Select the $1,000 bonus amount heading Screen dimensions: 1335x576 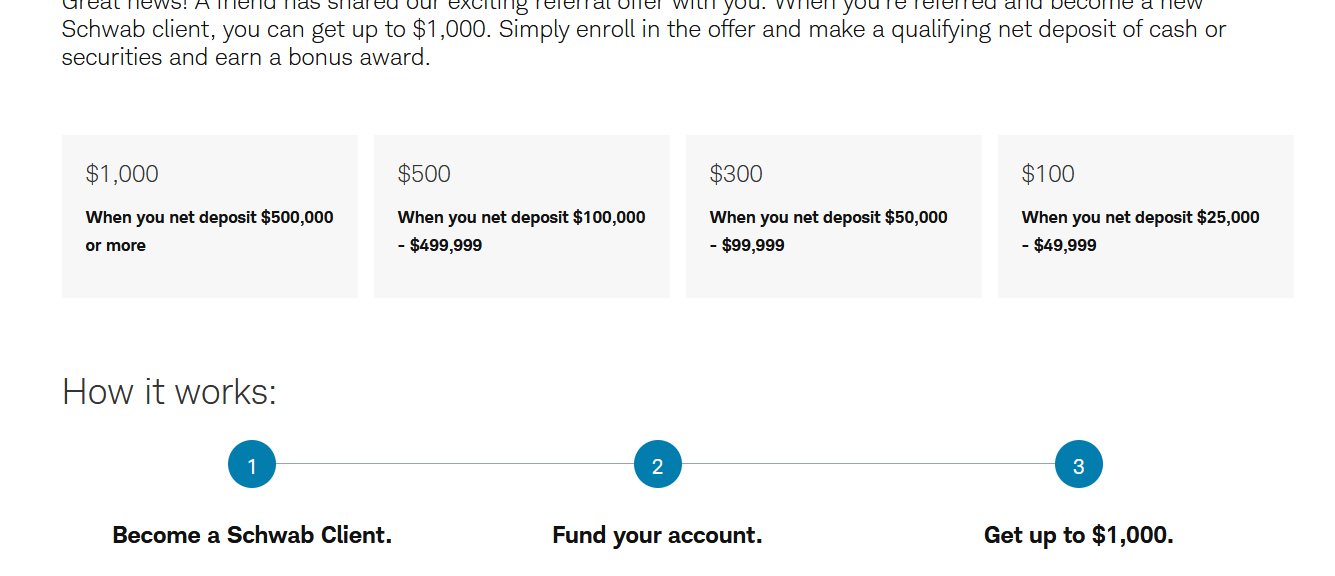coord(122,174)
